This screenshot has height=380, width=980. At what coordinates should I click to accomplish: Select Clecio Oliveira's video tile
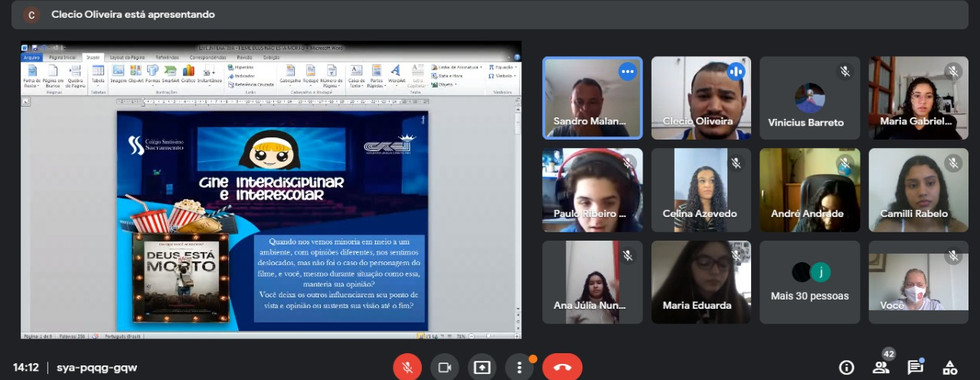click(701, 98)
